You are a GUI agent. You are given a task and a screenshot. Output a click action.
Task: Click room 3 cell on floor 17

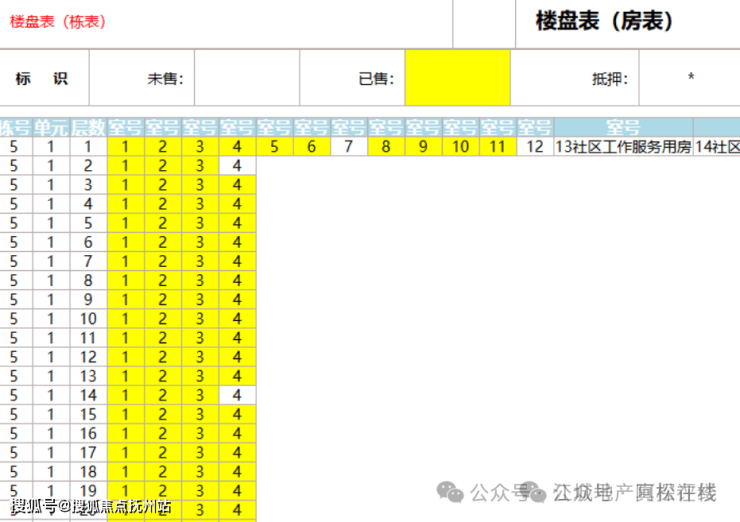coord(200,453)
